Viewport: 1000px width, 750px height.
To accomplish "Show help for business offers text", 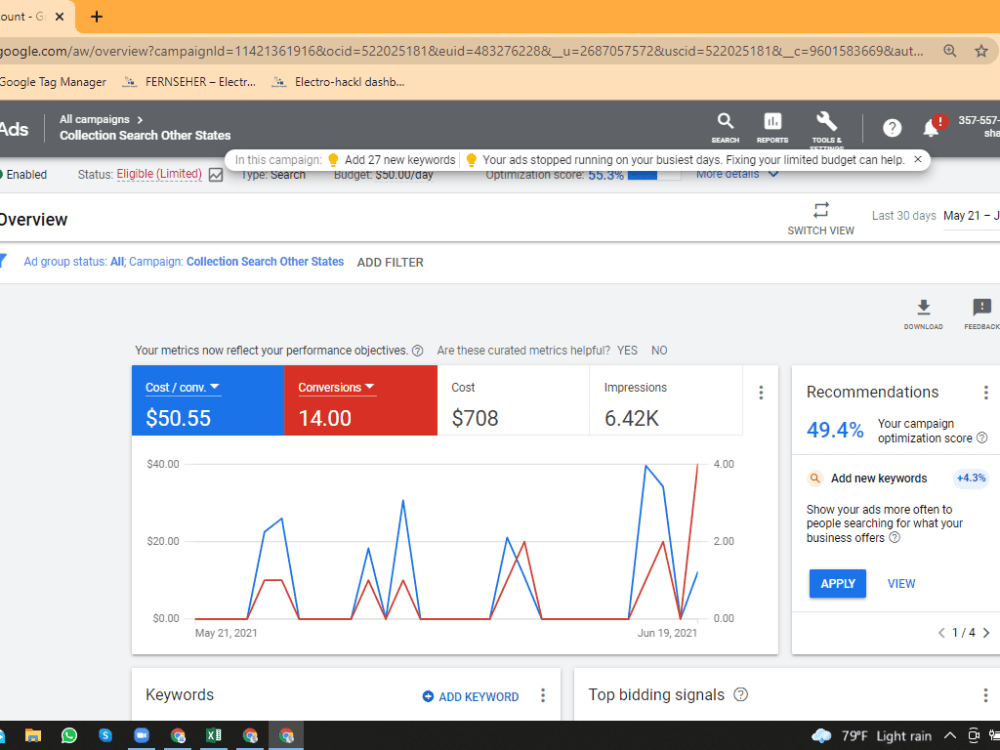I will [895, 538].
